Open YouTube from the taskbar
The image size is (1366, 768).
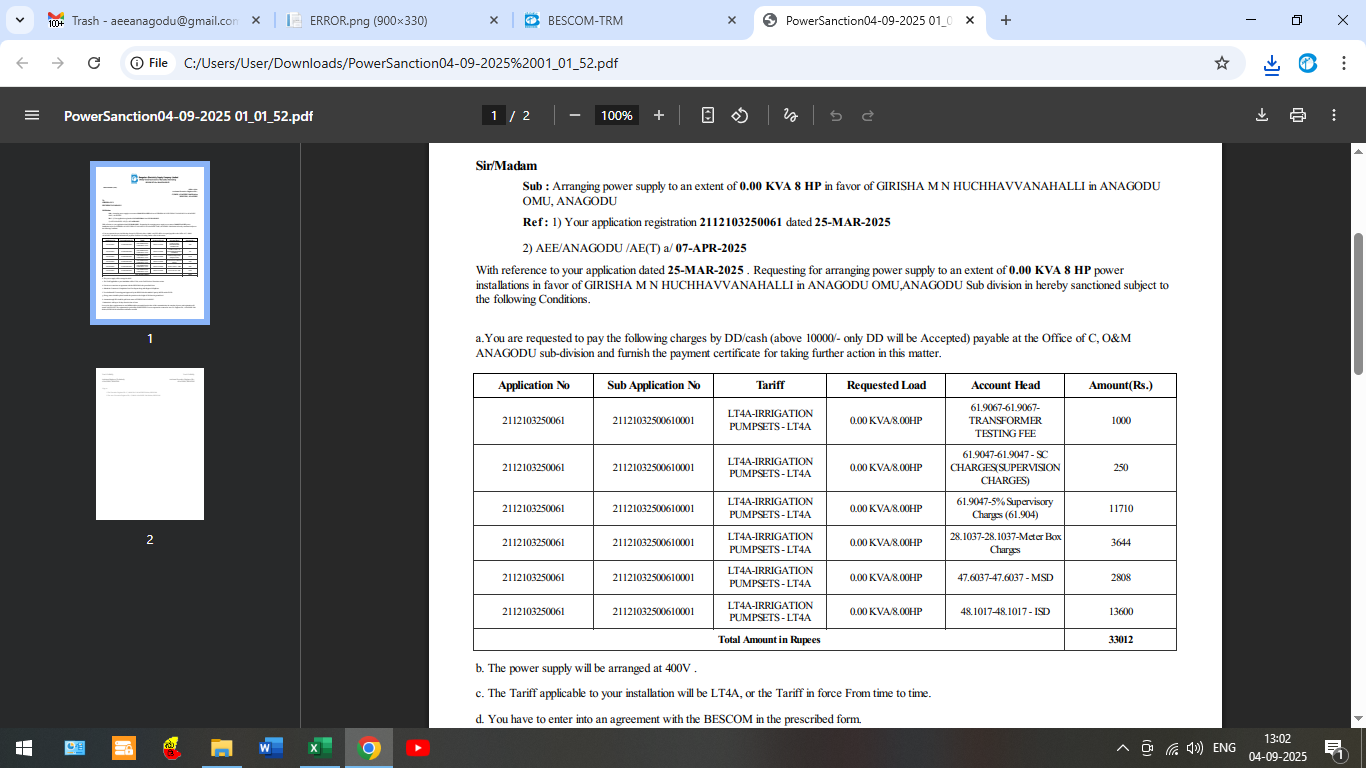point(418,748)
